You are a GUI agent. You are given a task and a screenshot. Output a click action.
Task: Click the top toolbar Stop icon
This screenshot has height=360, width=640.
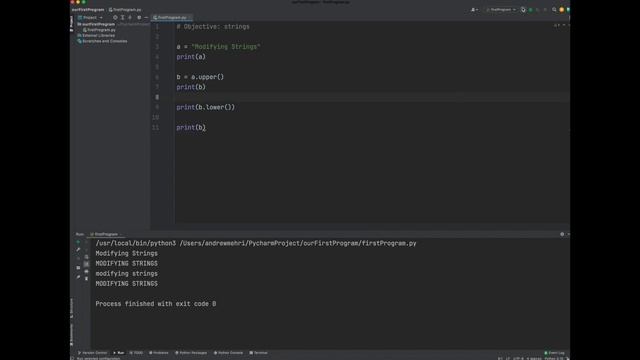pos(545,10)
